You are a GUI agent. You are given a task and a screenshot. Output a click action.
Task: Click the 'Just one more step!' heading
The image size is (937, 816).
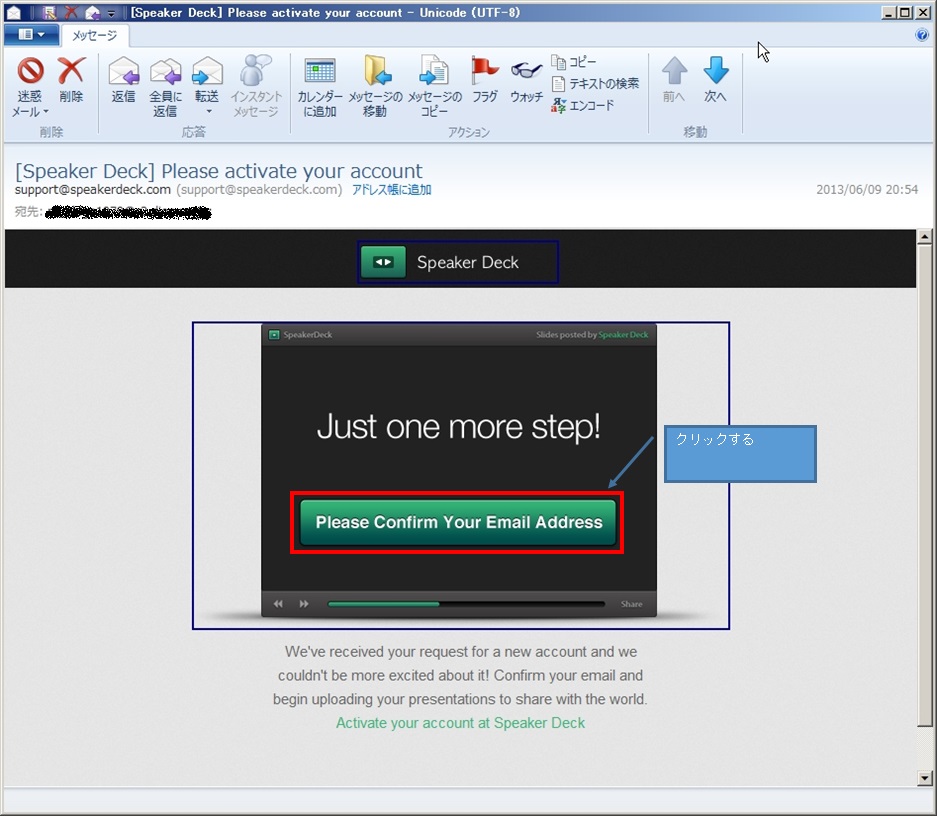pos(458,427)
